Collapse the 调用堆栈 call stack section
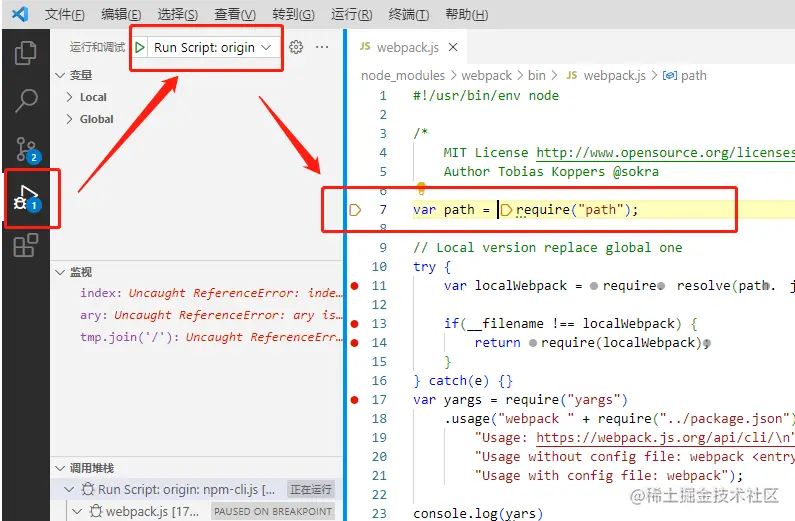This screenshot has width=795, height=521. coord(60,468)
